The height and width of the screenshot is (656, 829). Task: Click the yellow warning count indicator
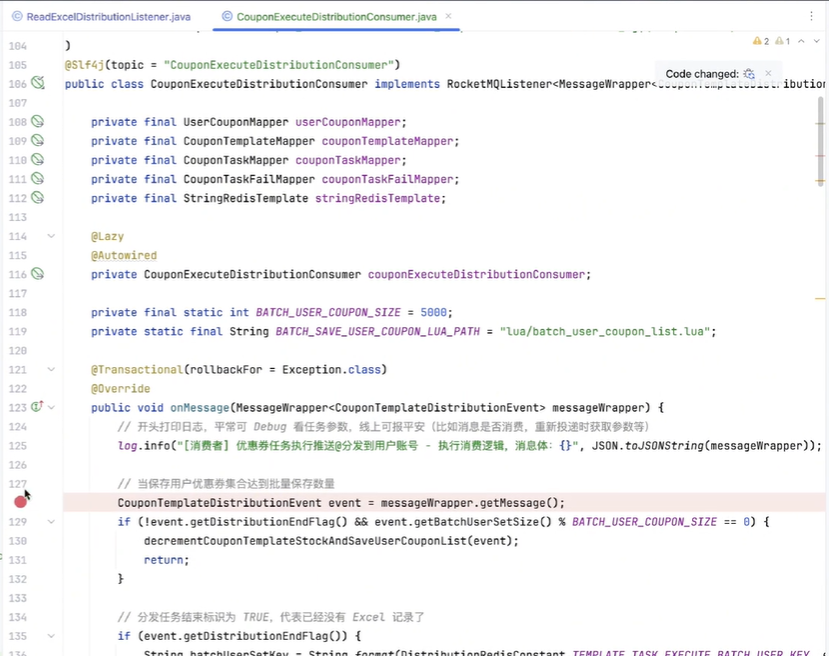[x=760, y=42]
